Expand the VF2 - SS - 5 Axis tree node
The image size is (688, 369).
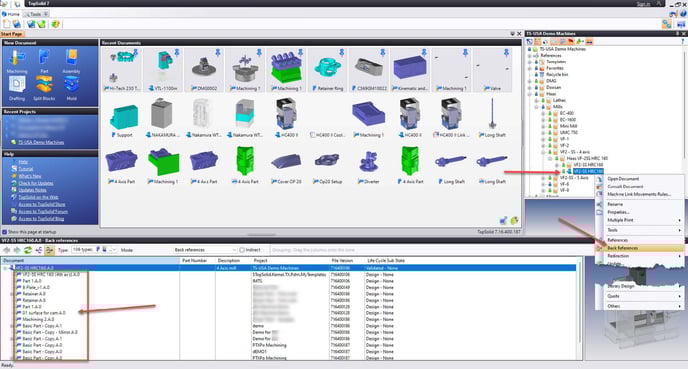543,178
